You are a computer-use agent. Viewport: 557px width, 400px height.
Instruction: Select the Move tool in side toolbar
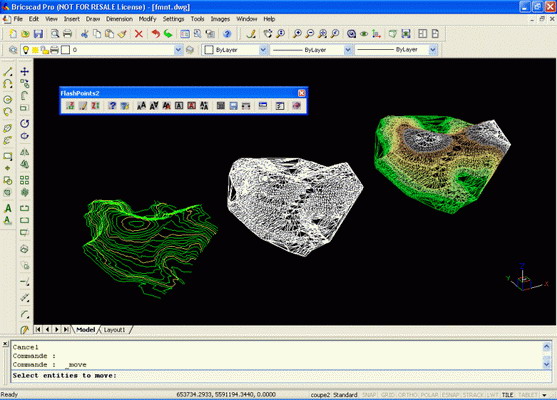[x=25, y=71]
